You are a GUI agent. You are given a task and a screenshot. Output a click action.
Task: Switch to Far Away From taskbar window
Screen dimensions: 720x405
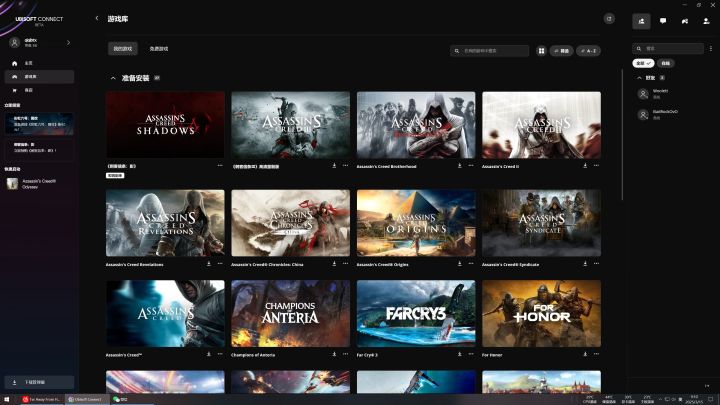click(41, 399)
